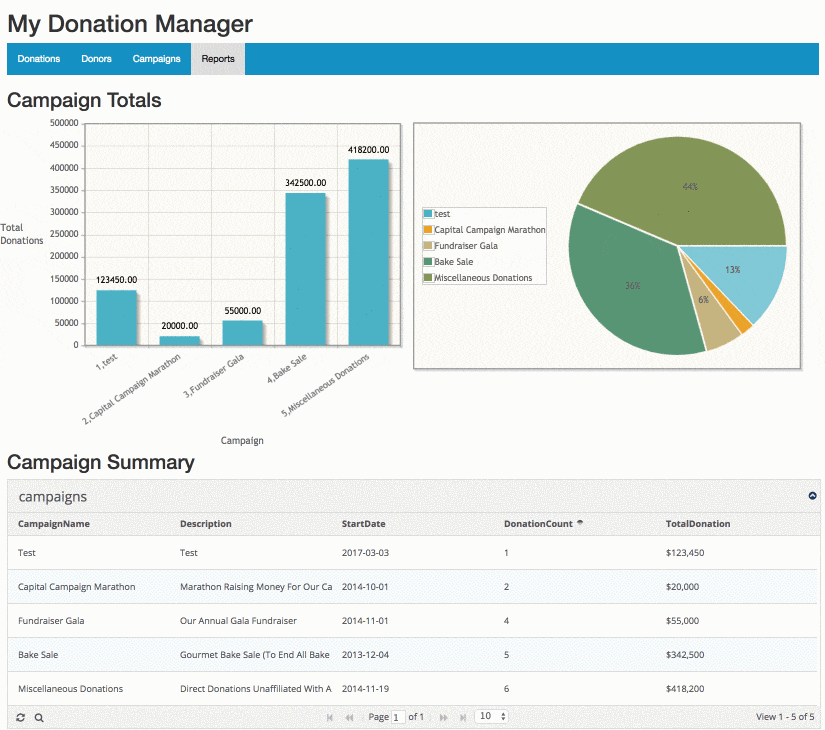Screen dimensions: 825x730
Task: Click the Bake Sale legend color swatch
Action: (x=428, y=262)
